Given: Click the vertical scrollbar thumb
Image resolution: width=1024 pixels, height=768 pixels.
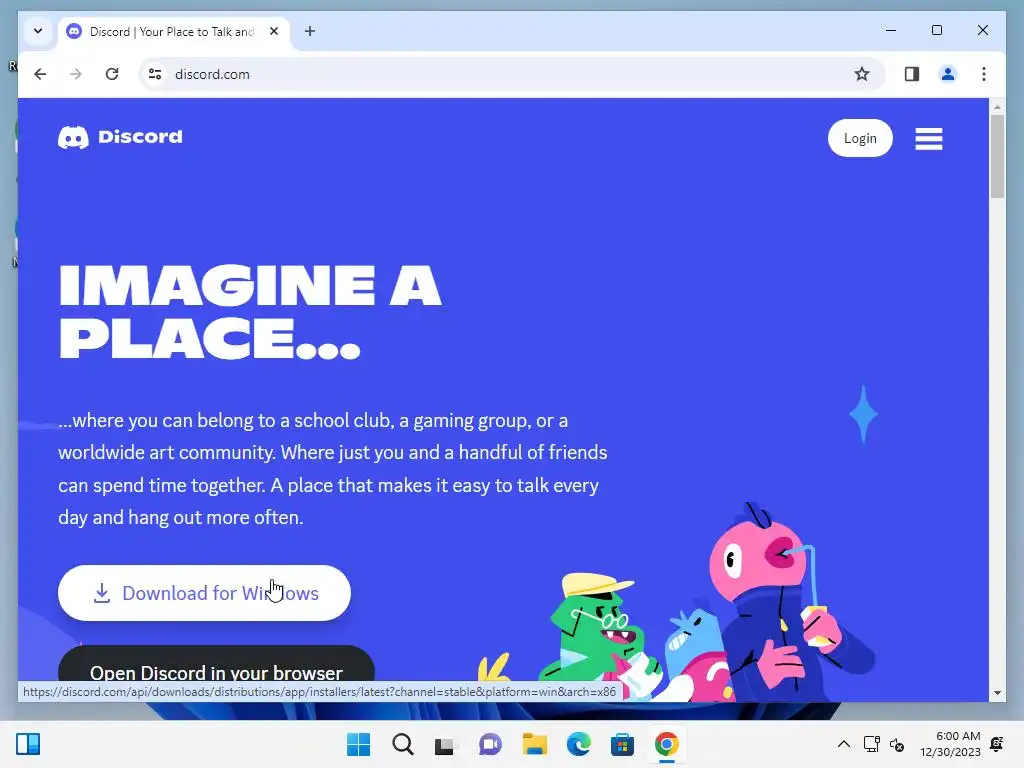Looking at the screenshot, I should coord(997,156).
